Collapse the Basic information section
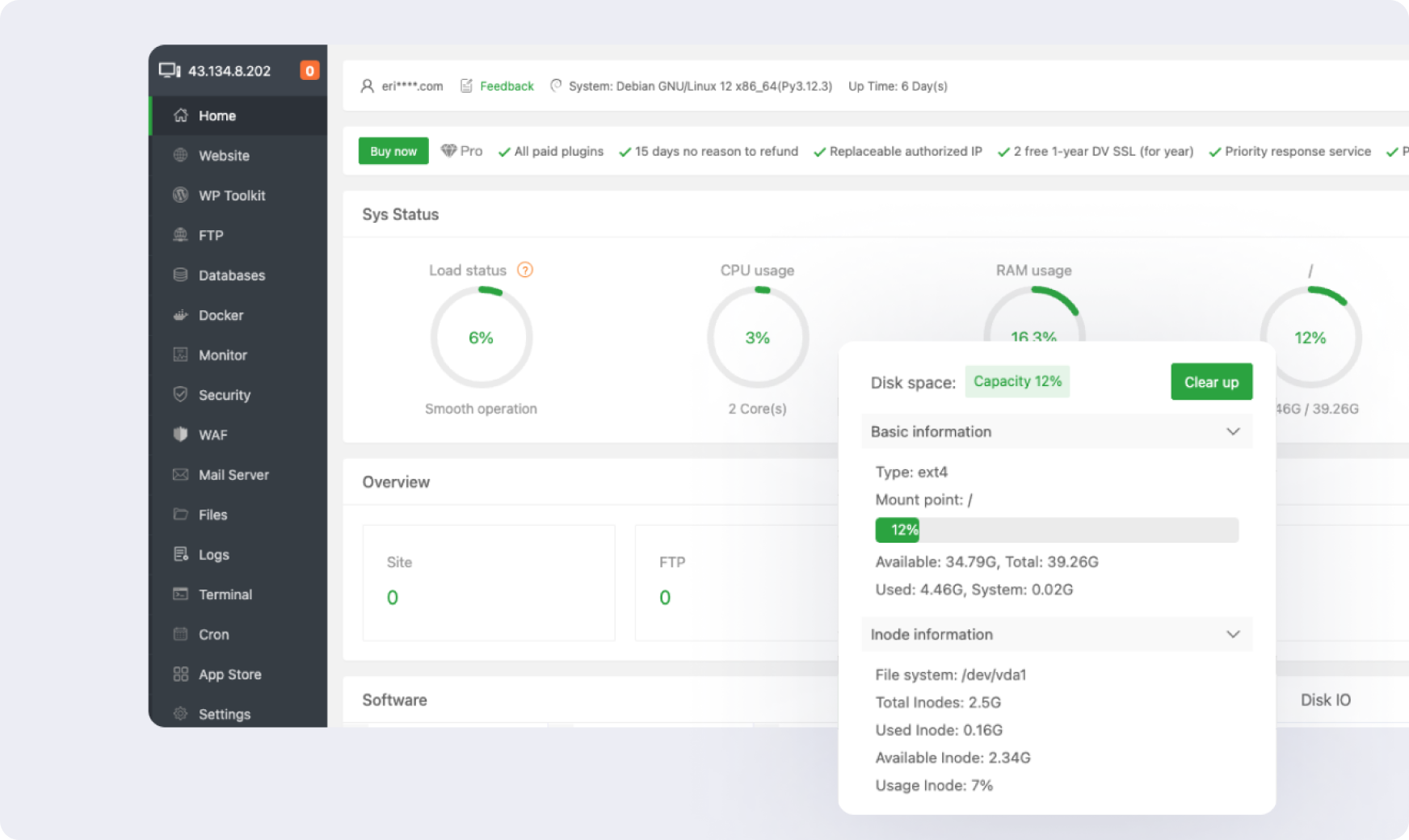 [x=1233, y=431]
